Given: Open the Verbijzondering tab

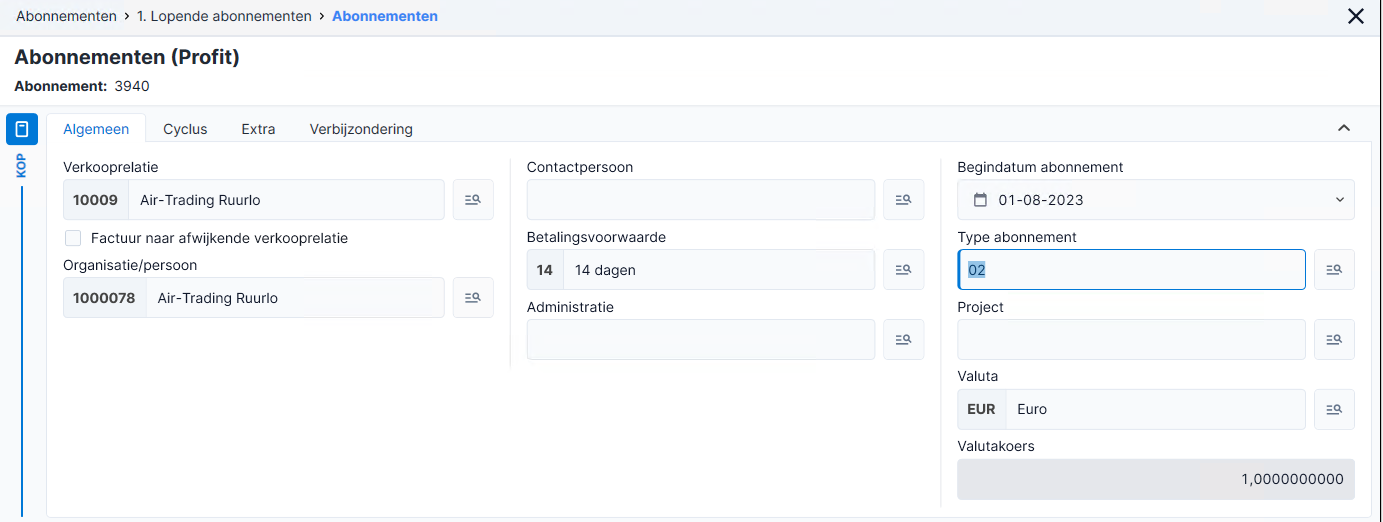Looking at the screenshot, I should click(361, 129).
